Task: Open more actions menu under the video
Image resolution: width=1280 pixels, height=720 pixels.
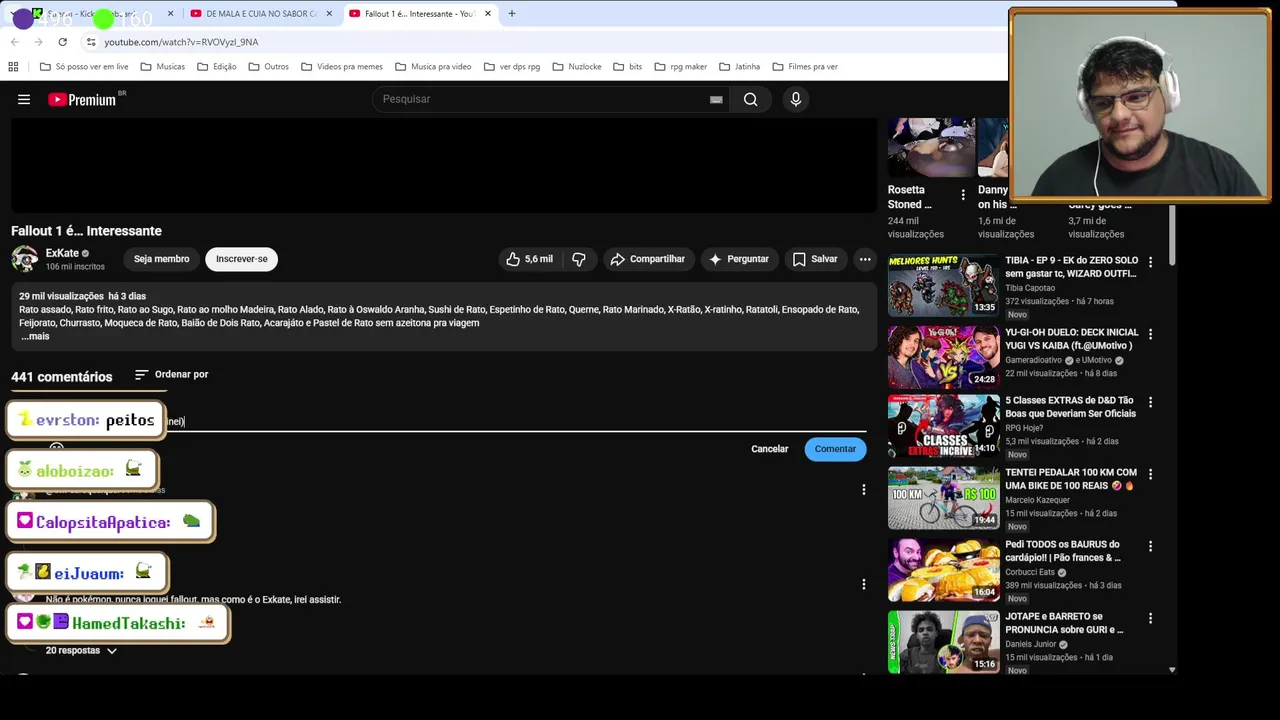Action: [x=865, y=259]
